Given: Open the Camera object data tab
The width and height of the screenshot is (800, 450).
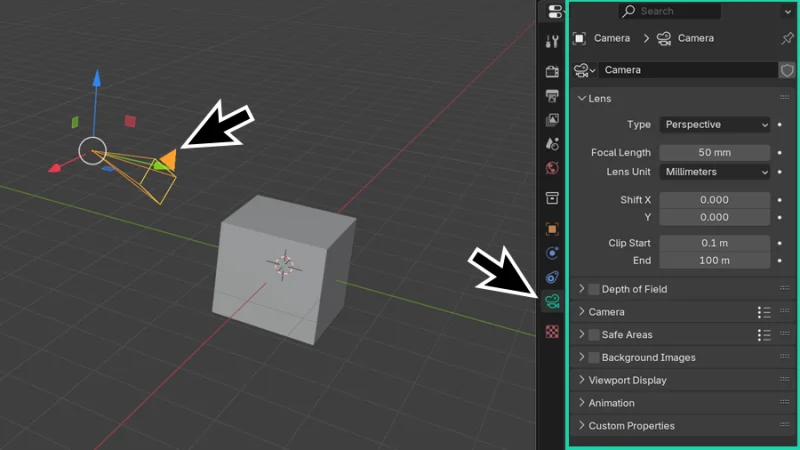Looking at the screenshot, I should click(x=552, y=302).
